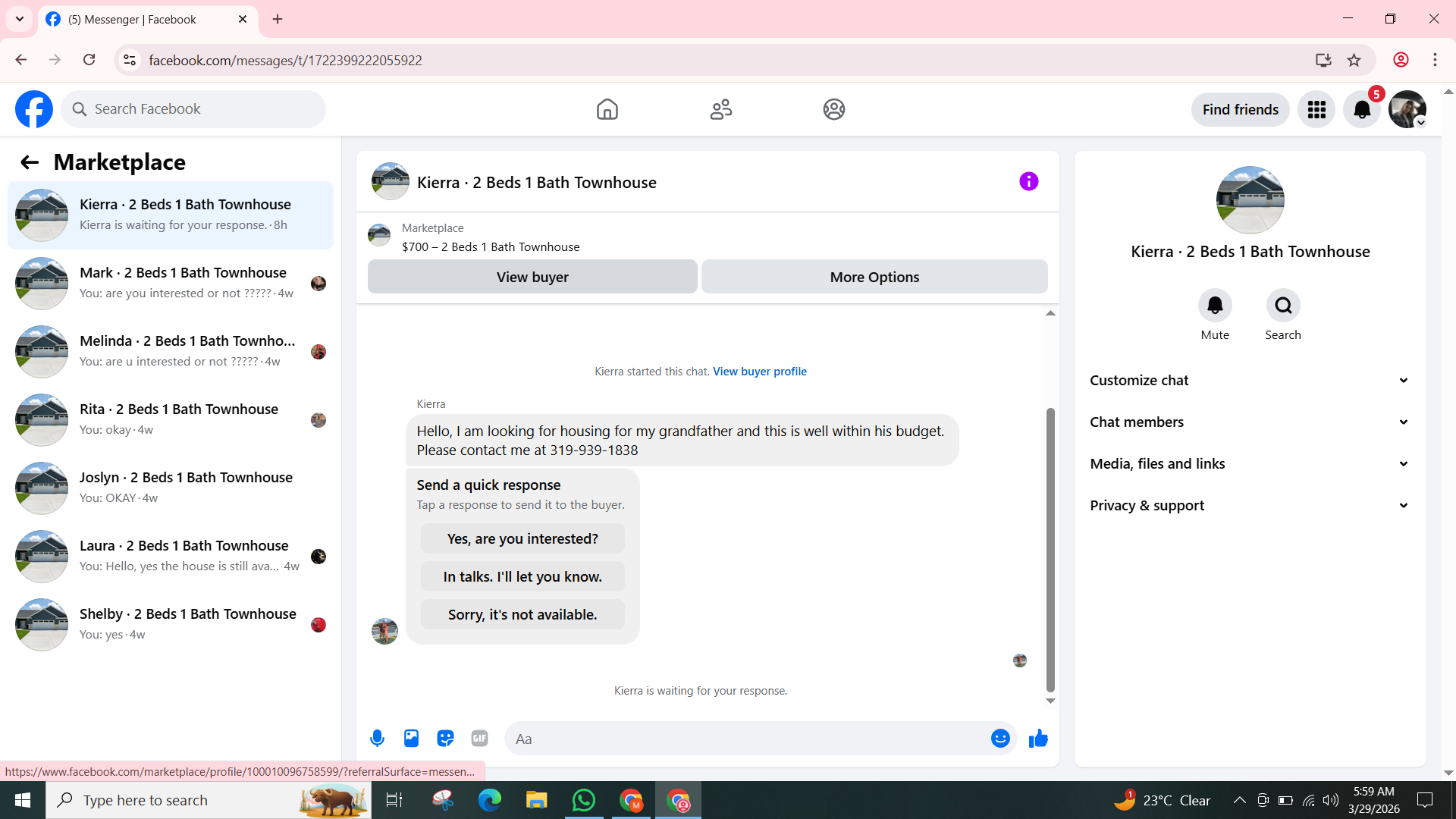View site information icon in address bar
Viewport: 1456px width, 819px height.
[x=130, y=60]
